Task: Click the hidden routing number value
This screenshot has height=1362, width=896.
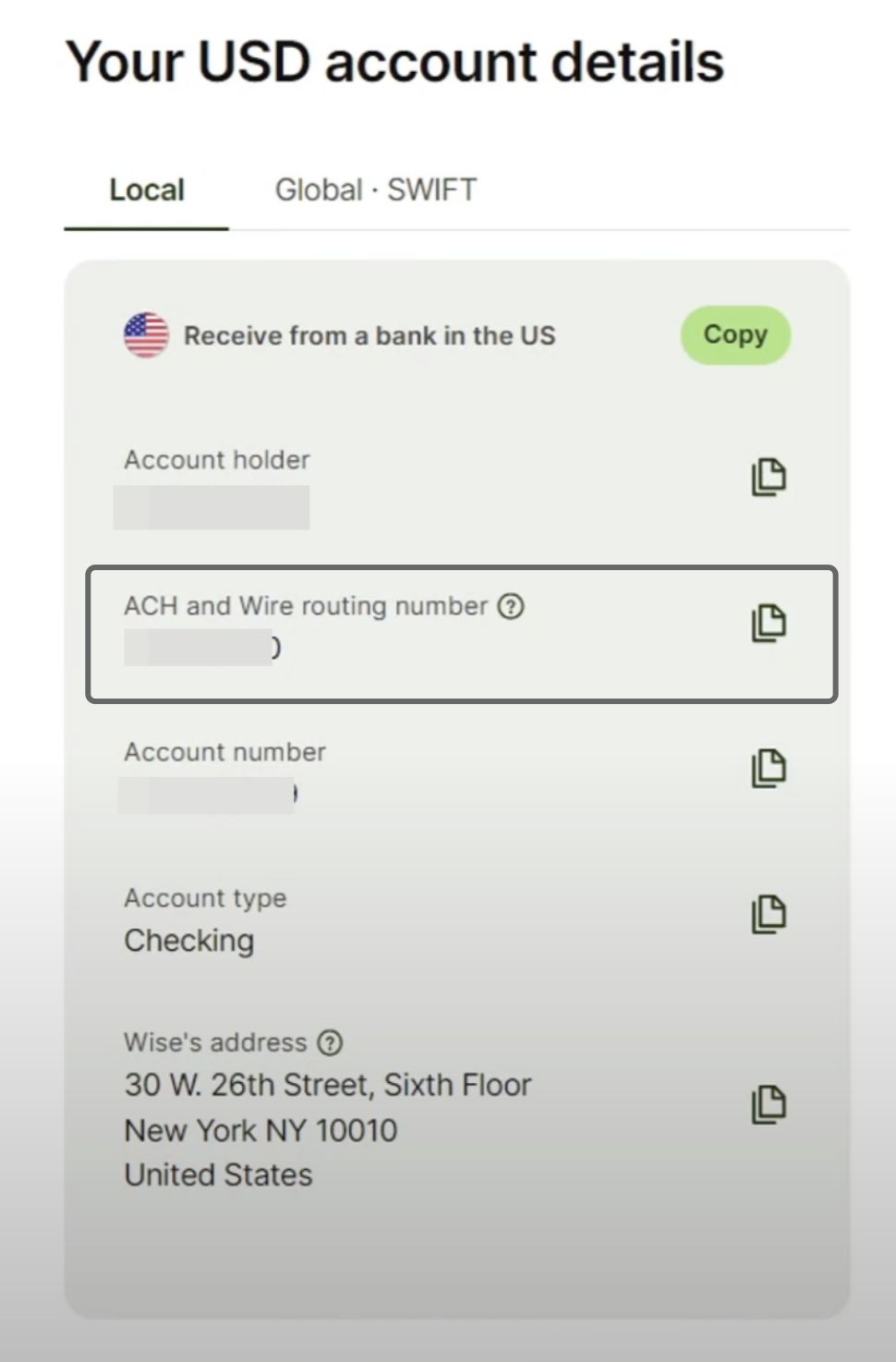Action: coord(202,648)
